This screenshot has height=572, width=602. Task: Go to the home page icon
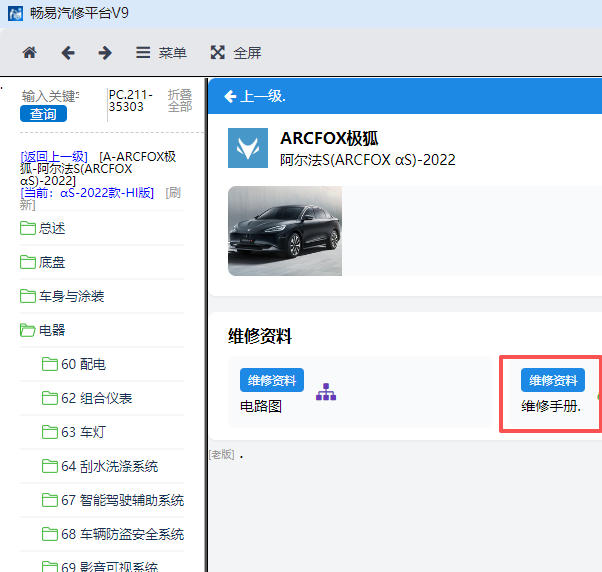point(29,52)
